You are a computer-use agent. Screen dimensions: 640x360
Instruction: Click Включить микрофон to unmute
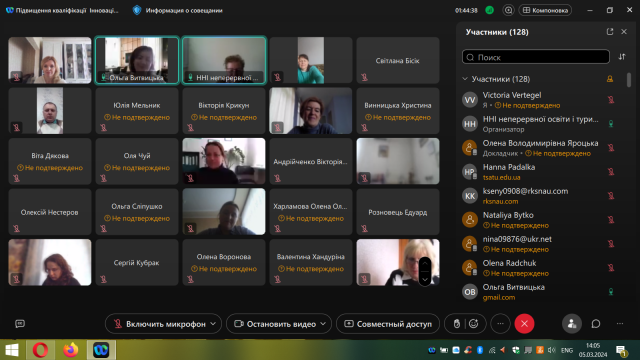pyautogui.click(x=159, y=324)
